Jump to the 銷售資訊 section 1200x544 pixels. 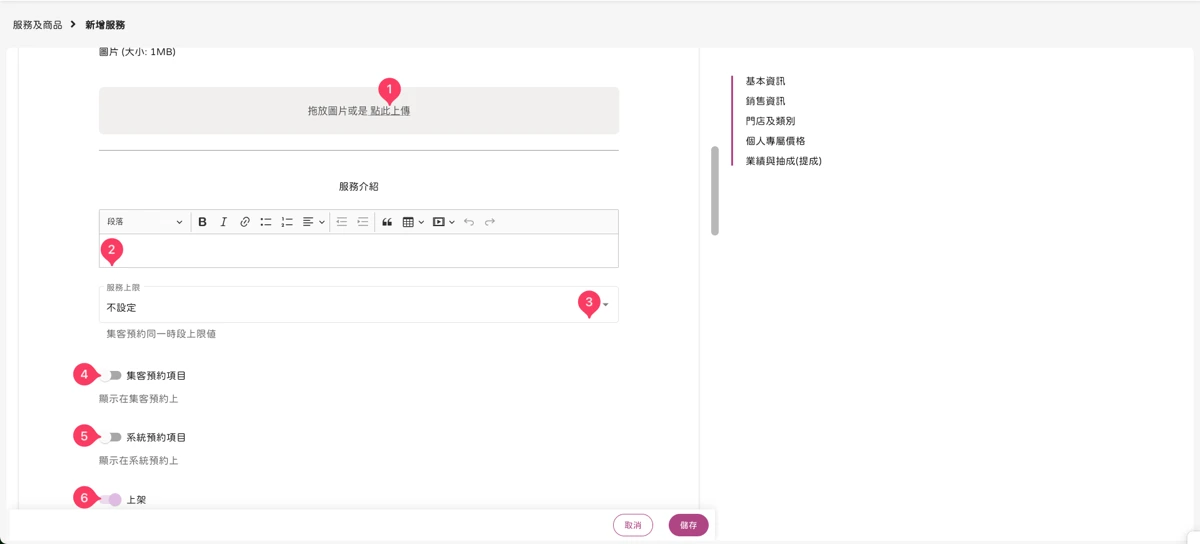point(765,101)
